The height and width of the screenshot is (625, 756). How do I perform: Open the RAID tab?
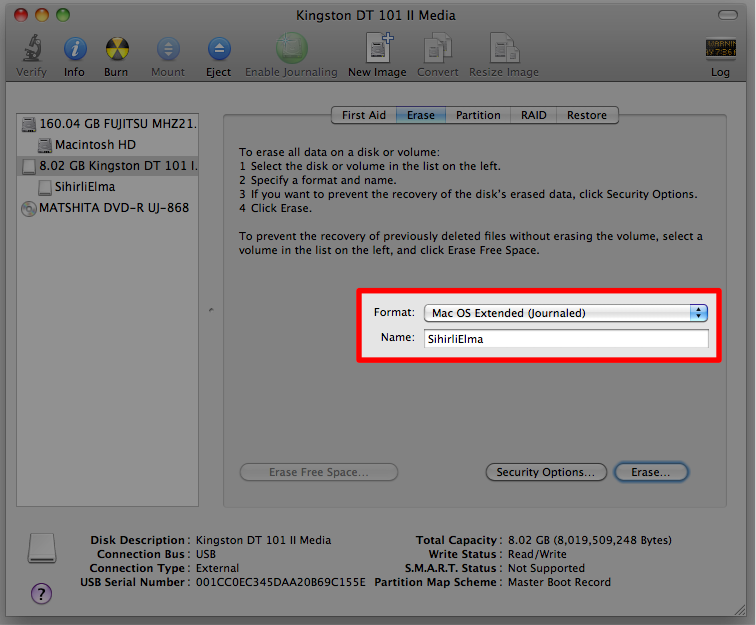534,115
